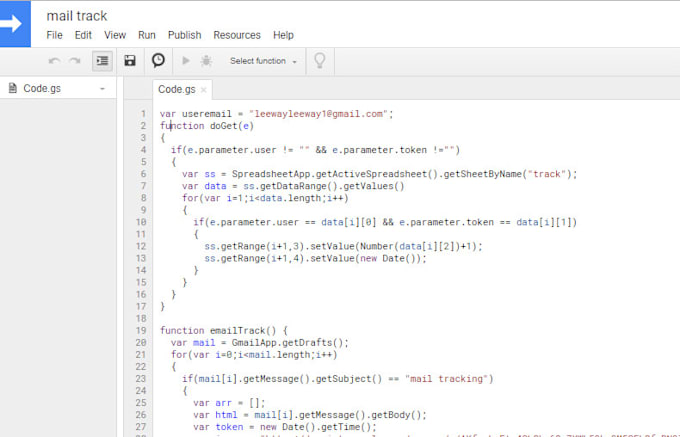Open current project's triggers clock icon
The width and height of the screenshot is (680, 437).
[x=158, y=60]
